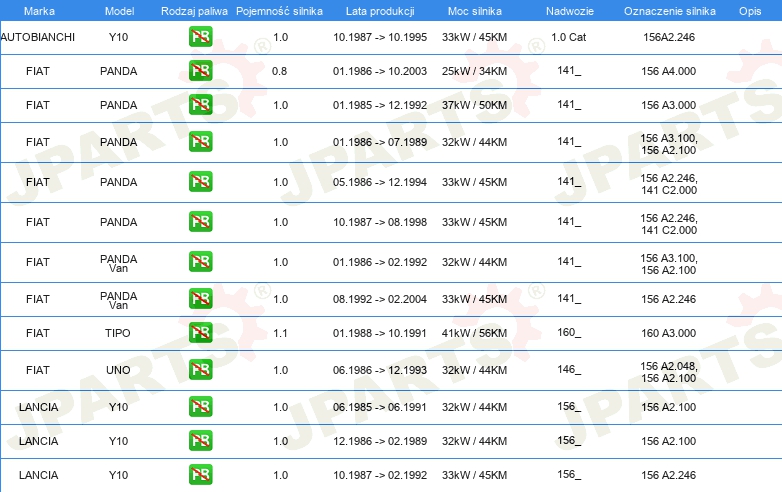Click the Nadwozie column header
This screenshot has height=492, width=782.
click(570, 11)
